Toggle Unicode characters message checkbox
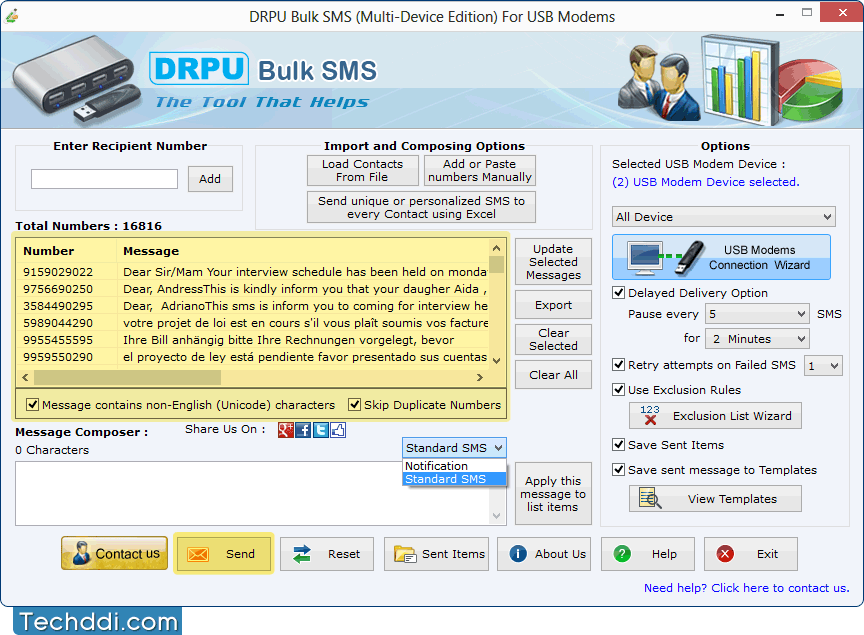Screen dimensions: 864x635 (x=33, y=405)
